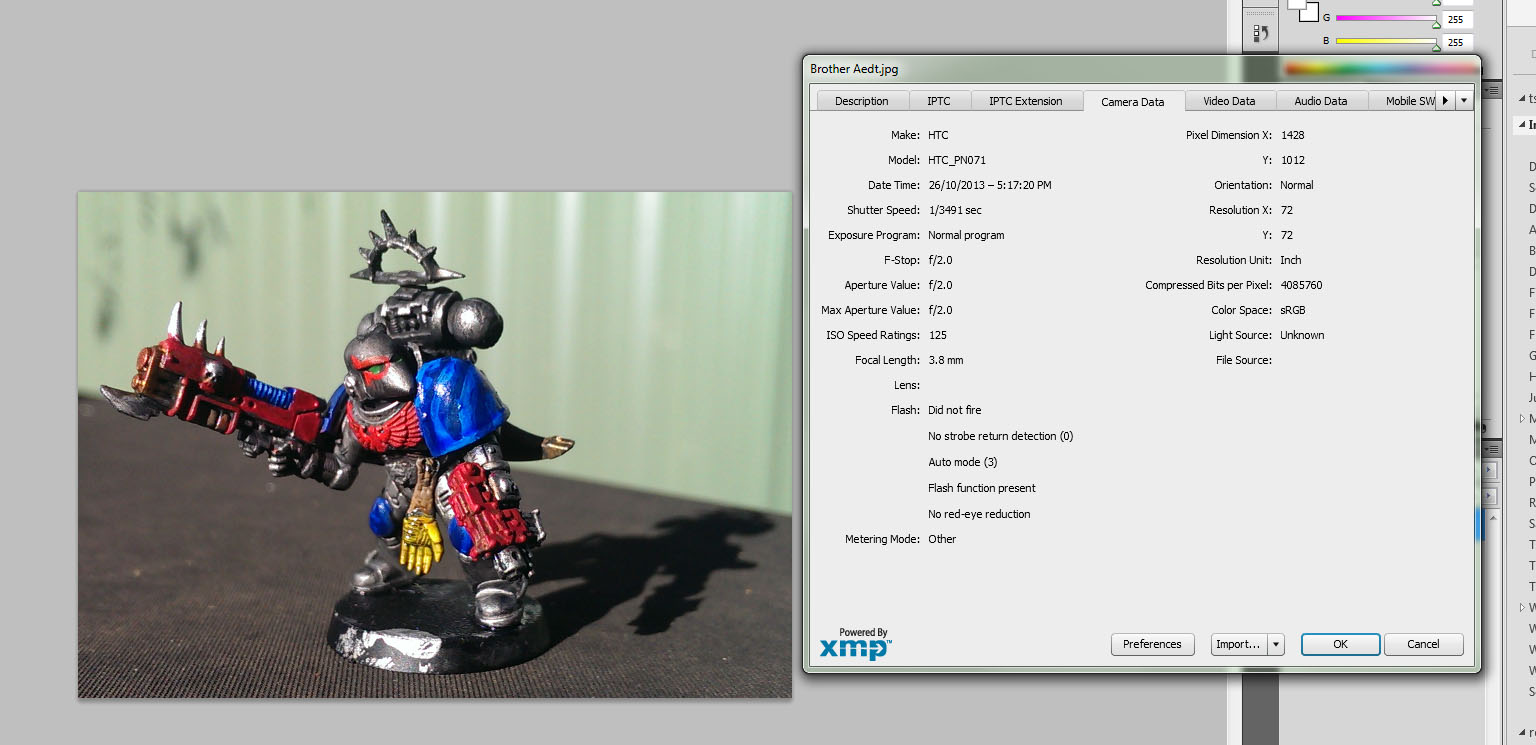1536x745 pixels.
Task: Open the tab list dropdown arrow
Action: click(1464, 100)
